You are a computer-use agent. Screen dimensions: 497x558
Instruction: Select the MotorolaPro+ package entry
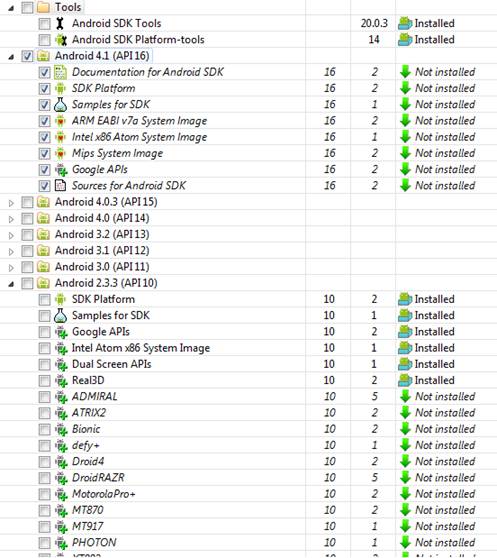(x=104, y=494)
